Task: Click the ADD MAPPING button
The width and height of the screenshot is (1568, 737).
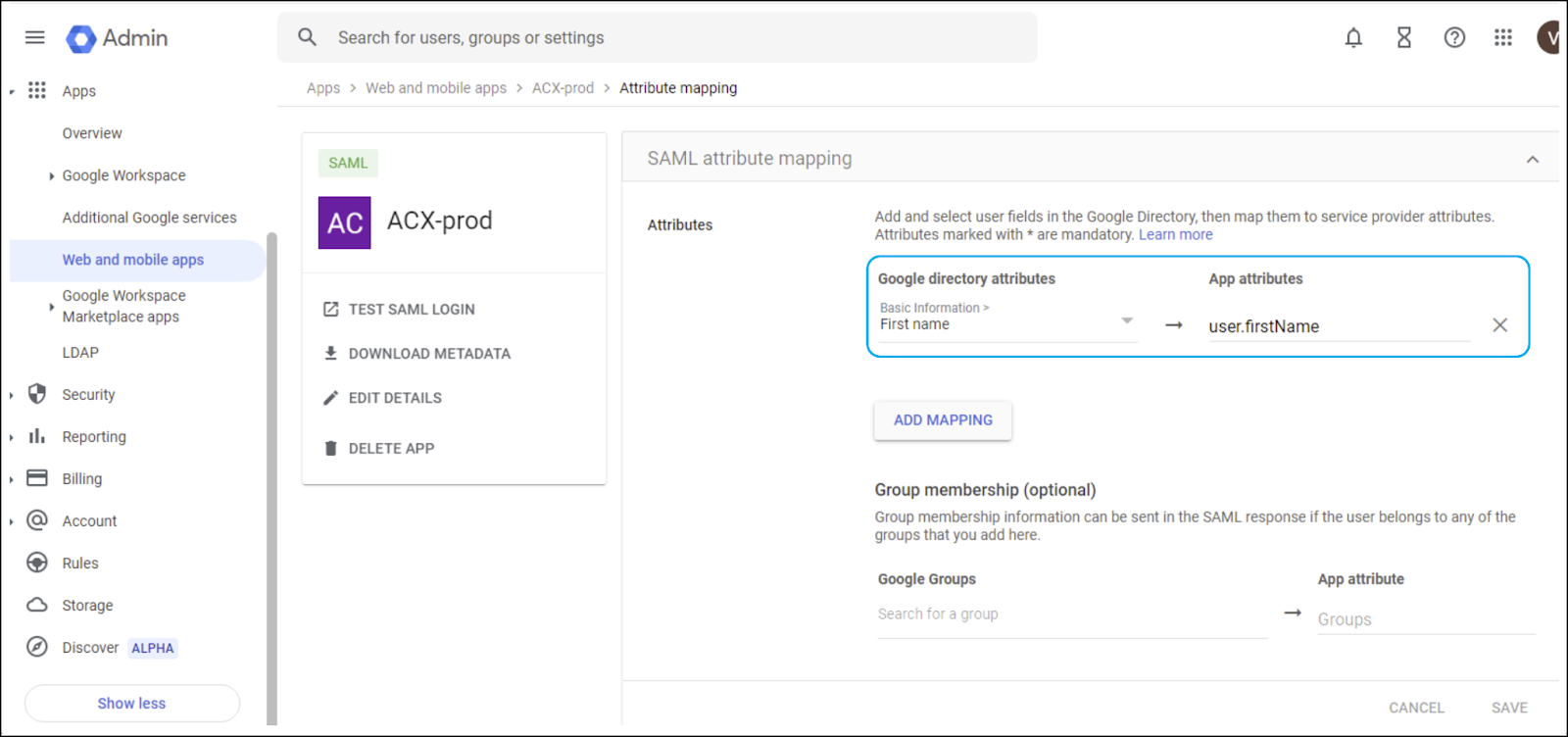Action: click(x=943, y=419)
